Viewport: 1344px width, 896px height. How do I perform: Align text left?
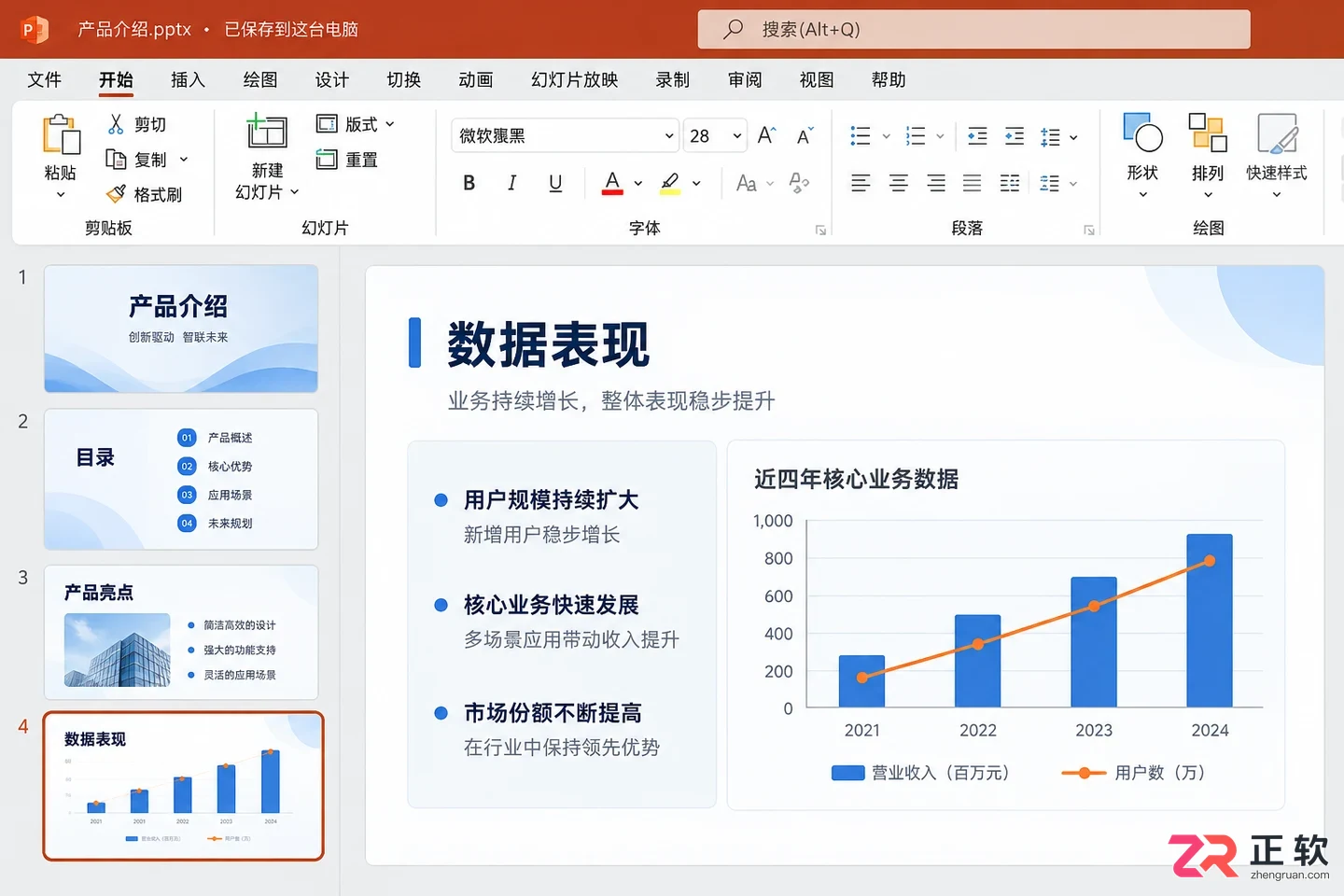click(861, 183)
